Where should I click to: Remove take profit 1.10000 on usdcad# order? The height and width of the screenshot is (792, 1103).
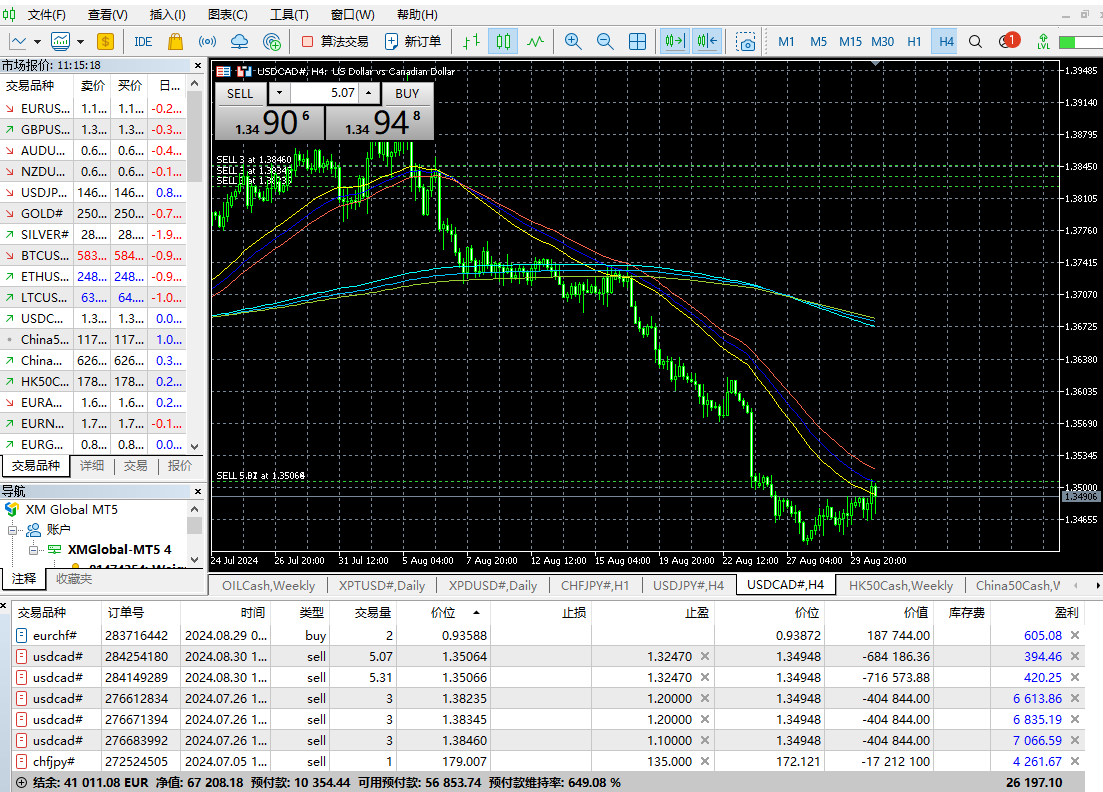[705, 740]
